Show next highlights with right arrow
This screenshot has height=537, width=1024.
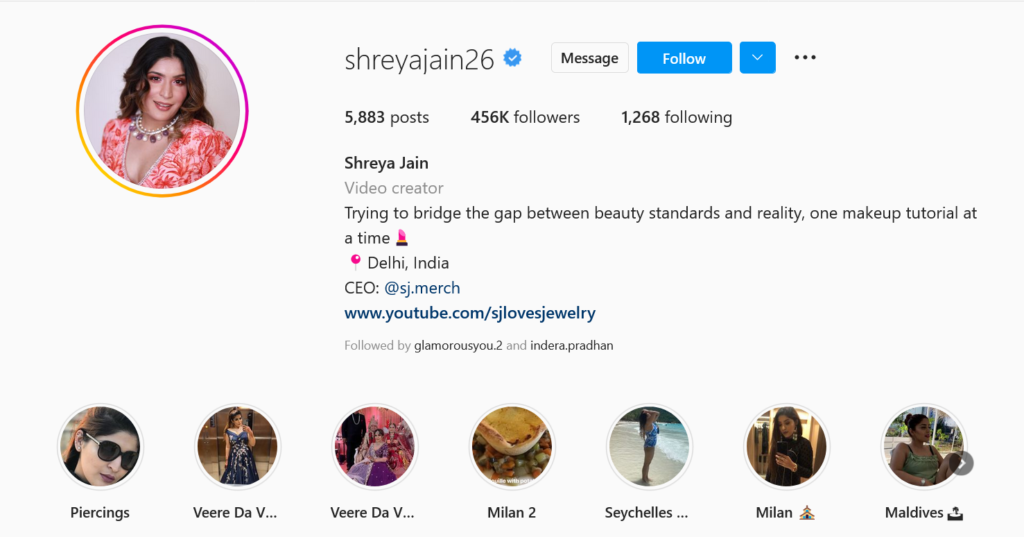pos(963,463)
